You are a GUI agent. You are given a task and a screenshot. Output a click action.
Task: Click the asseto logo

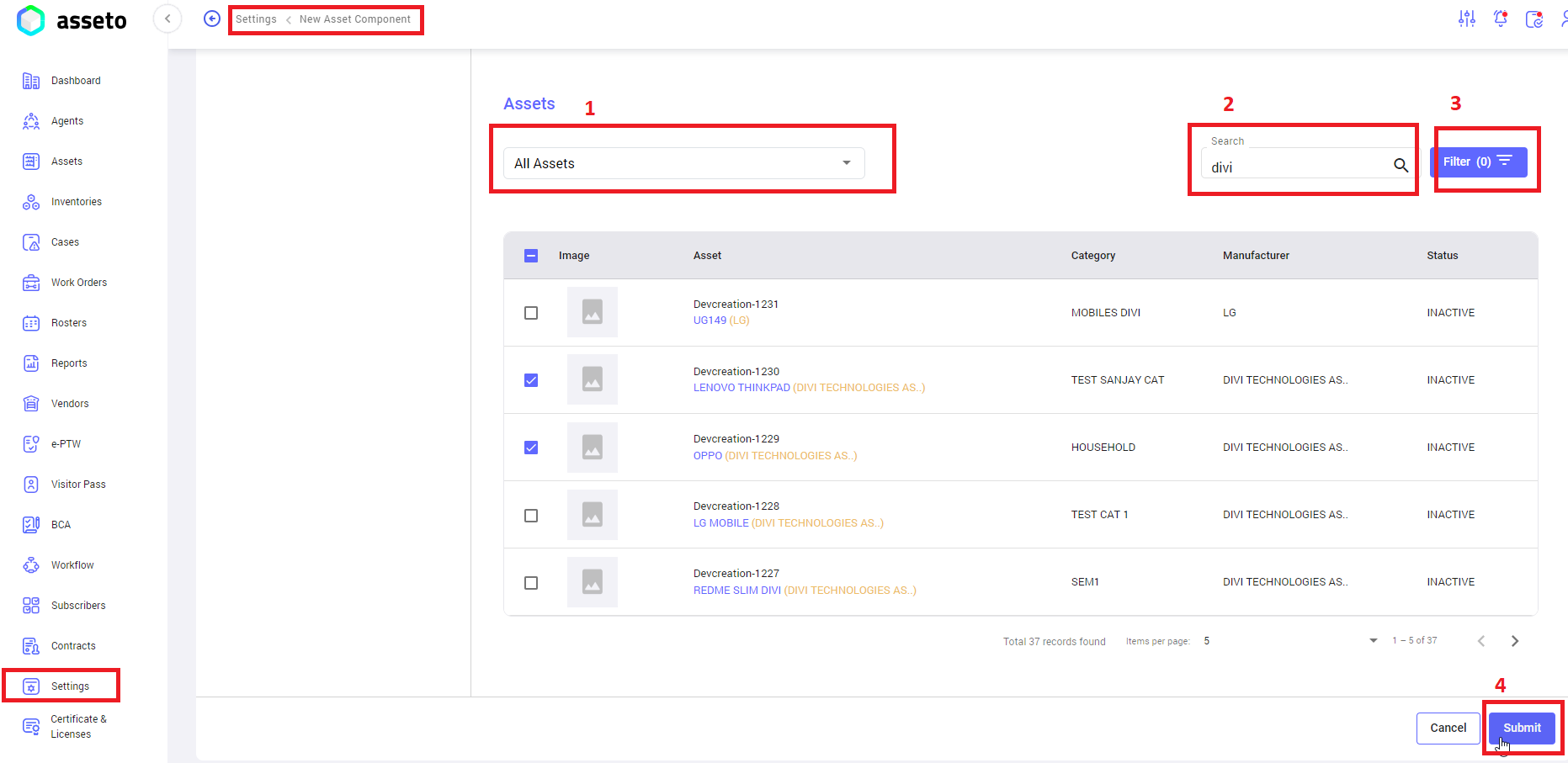click(x=72, y=20)
